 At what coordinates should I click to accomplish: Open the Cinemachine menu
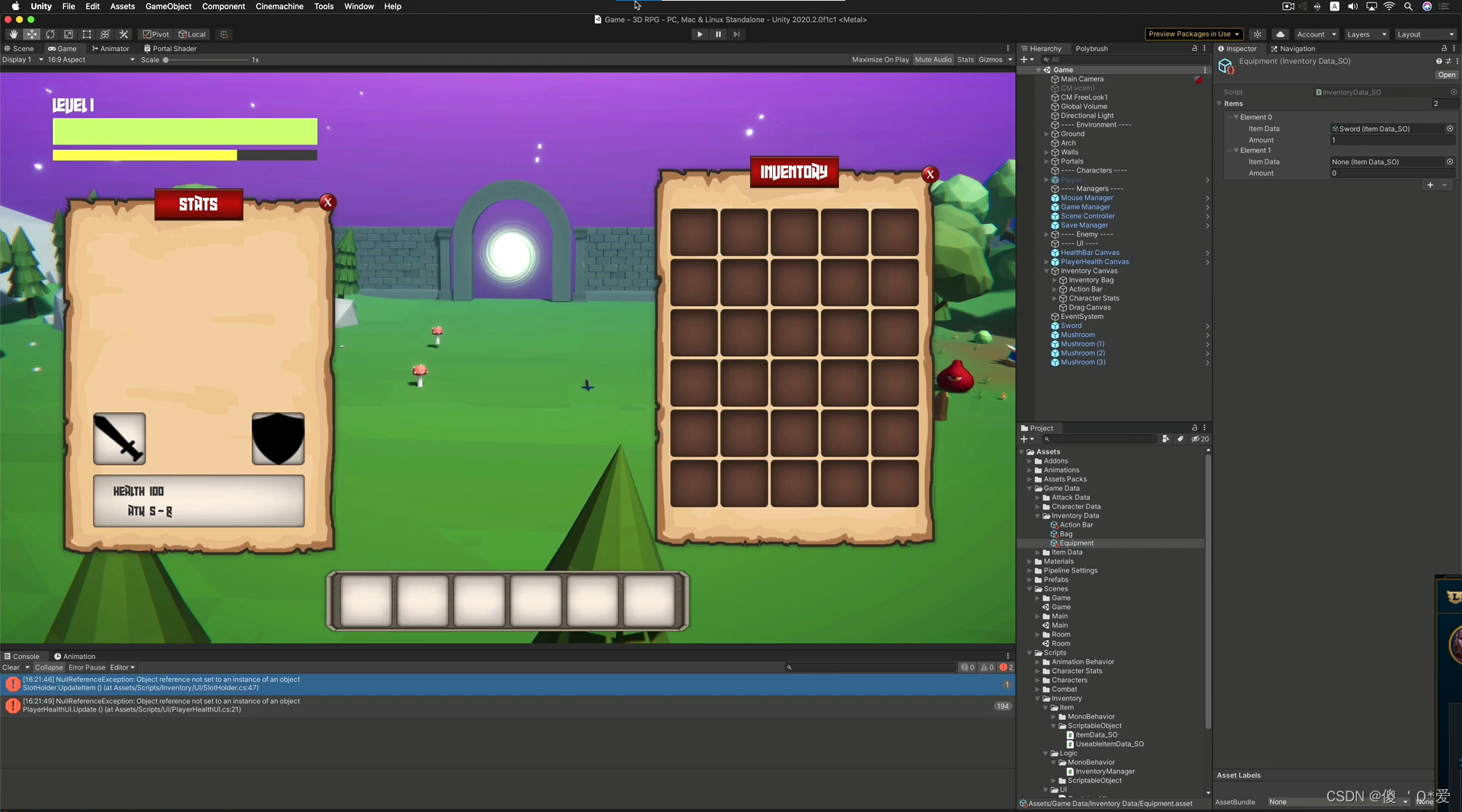[x=279, y=6]
